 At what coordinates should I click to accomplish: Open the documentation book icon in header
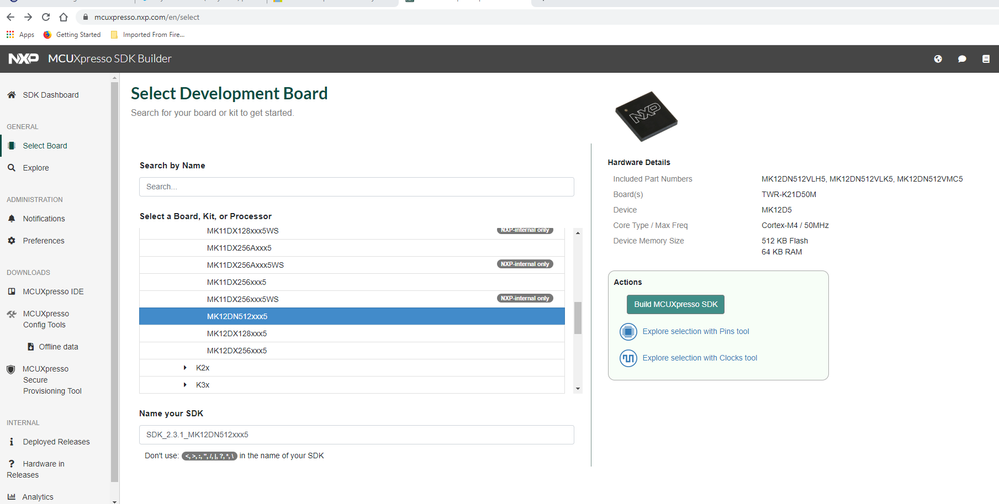986,59
